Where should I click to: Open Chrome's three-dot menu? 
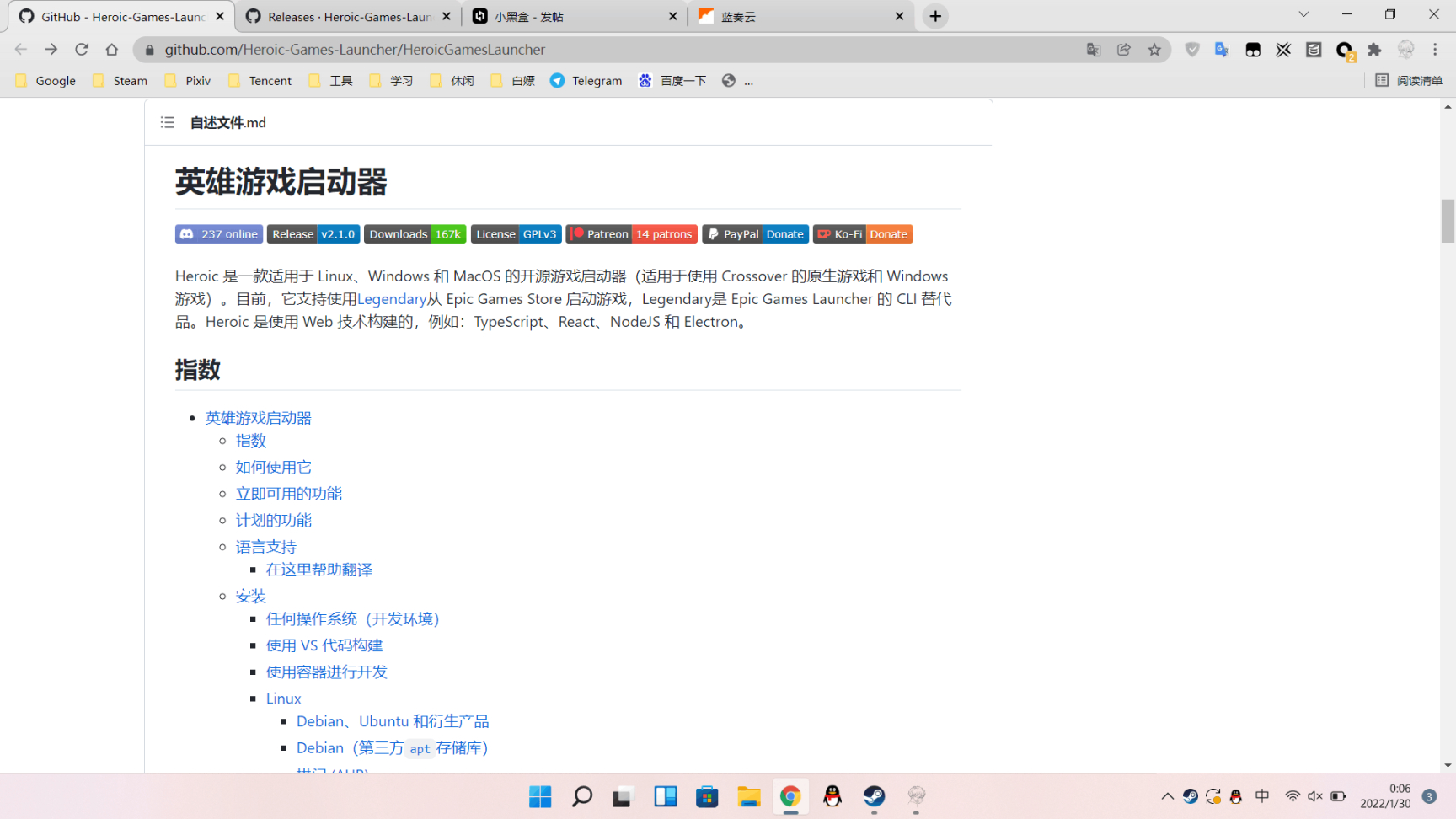tap(1435, 50)
